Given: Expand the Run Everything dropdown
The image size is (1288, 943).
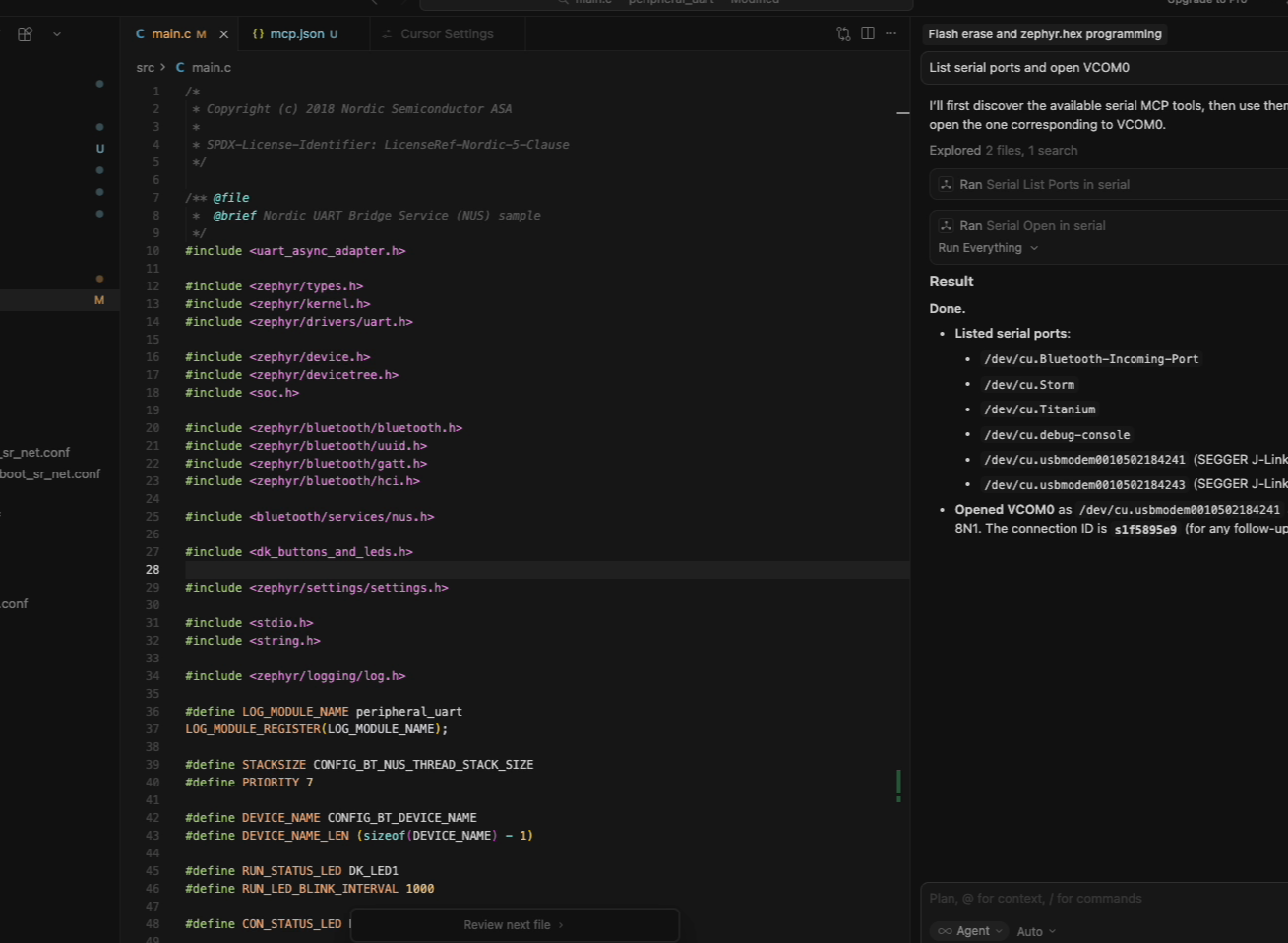Looking at the screenshot, I should [988, 248].
